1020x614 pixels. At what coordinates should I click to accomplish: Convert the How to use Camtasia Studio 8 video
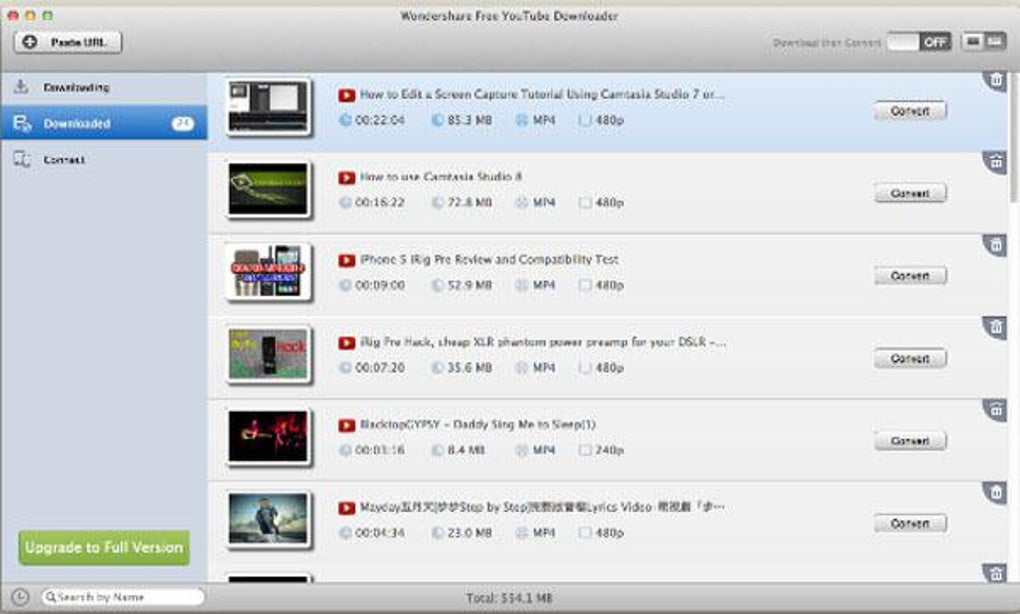point(910,193)
